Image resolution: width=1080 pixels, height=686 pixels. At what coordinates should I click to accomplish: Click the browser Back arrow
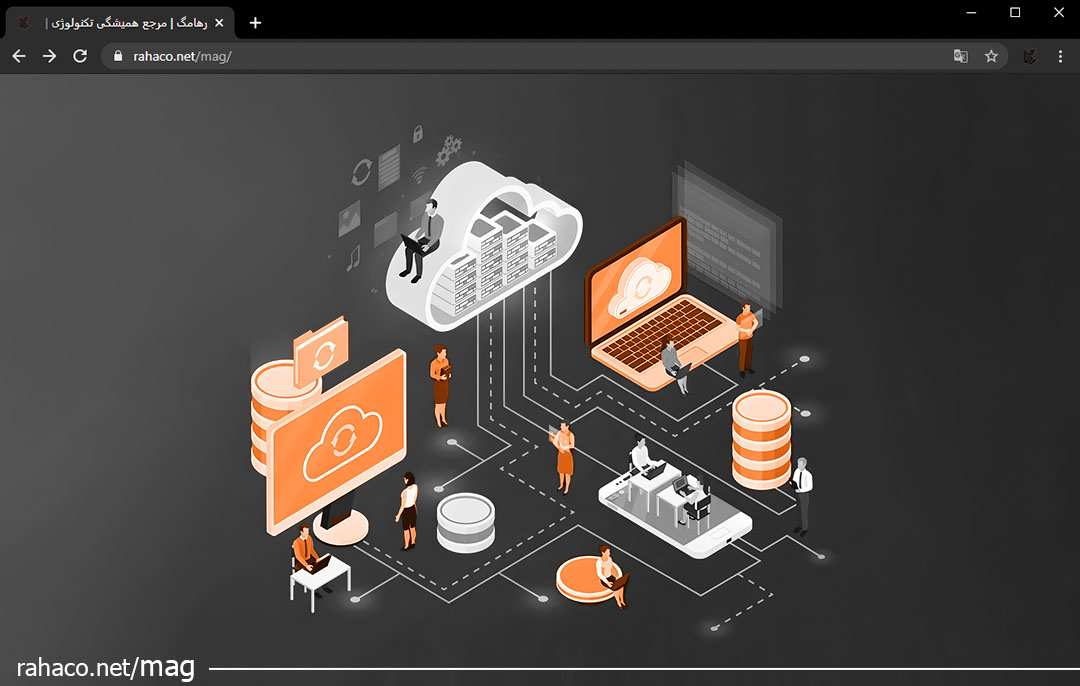point(18,56)
